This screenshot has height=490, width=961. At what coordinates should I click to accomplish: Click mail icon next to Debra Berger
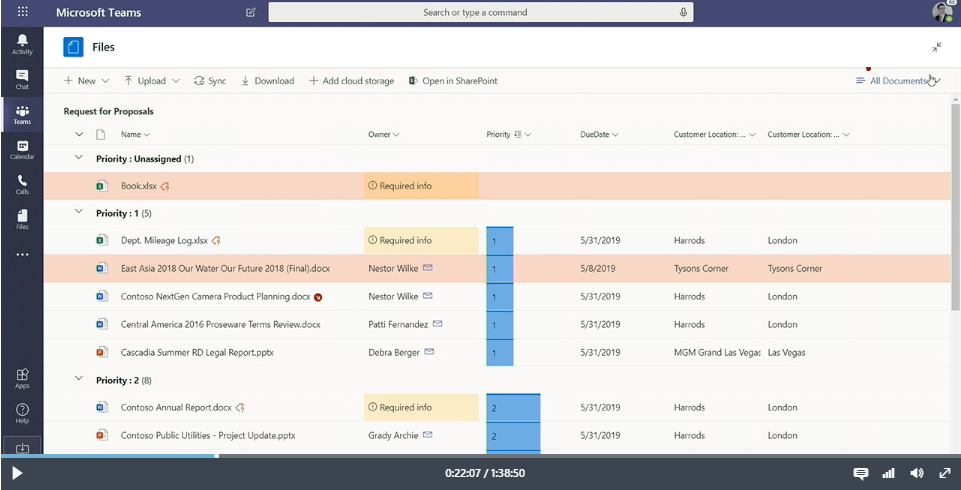[430, 352]
